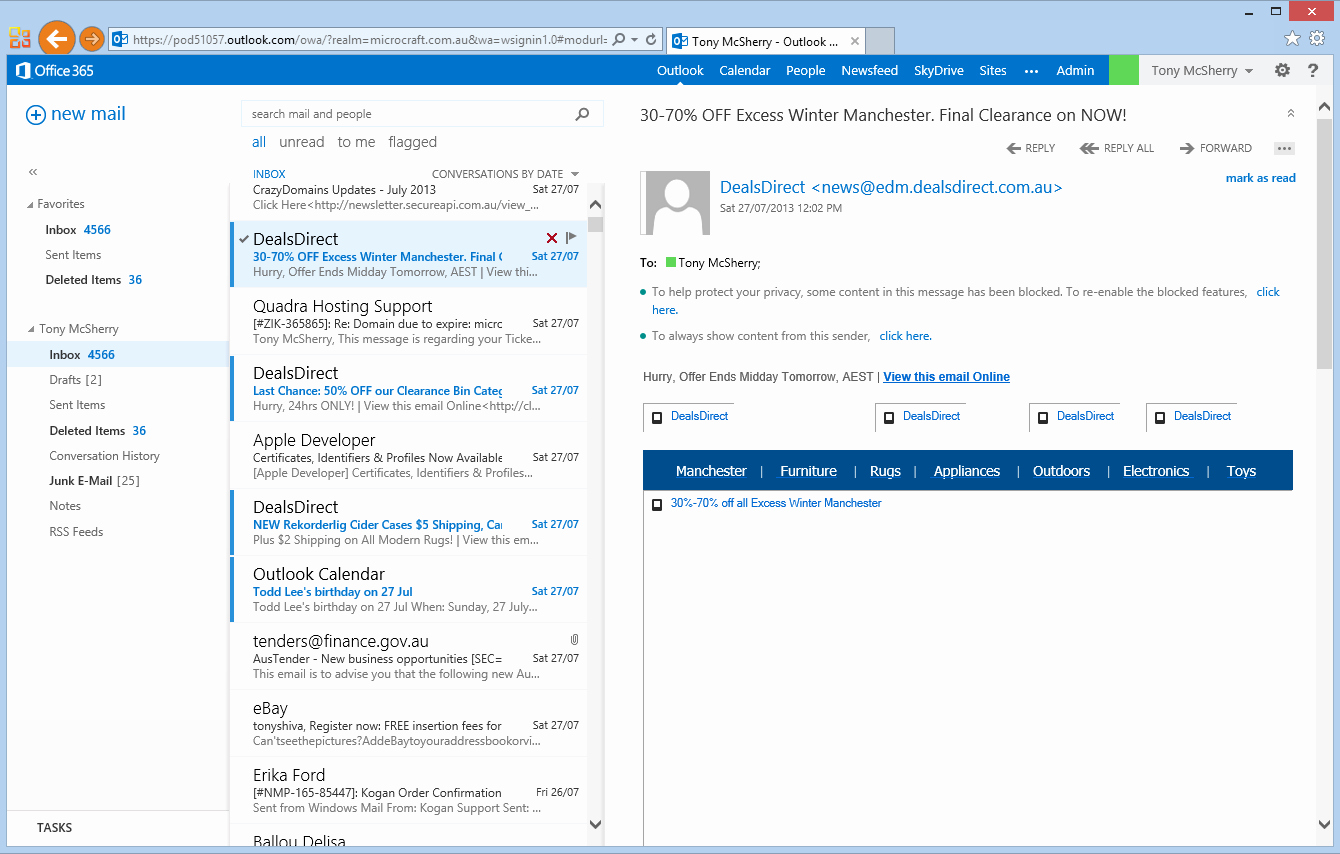Click green presence indicator next to recipient
Viewport: 1340px width, 854px height.
pyautogui.click(x=671, y=262)
